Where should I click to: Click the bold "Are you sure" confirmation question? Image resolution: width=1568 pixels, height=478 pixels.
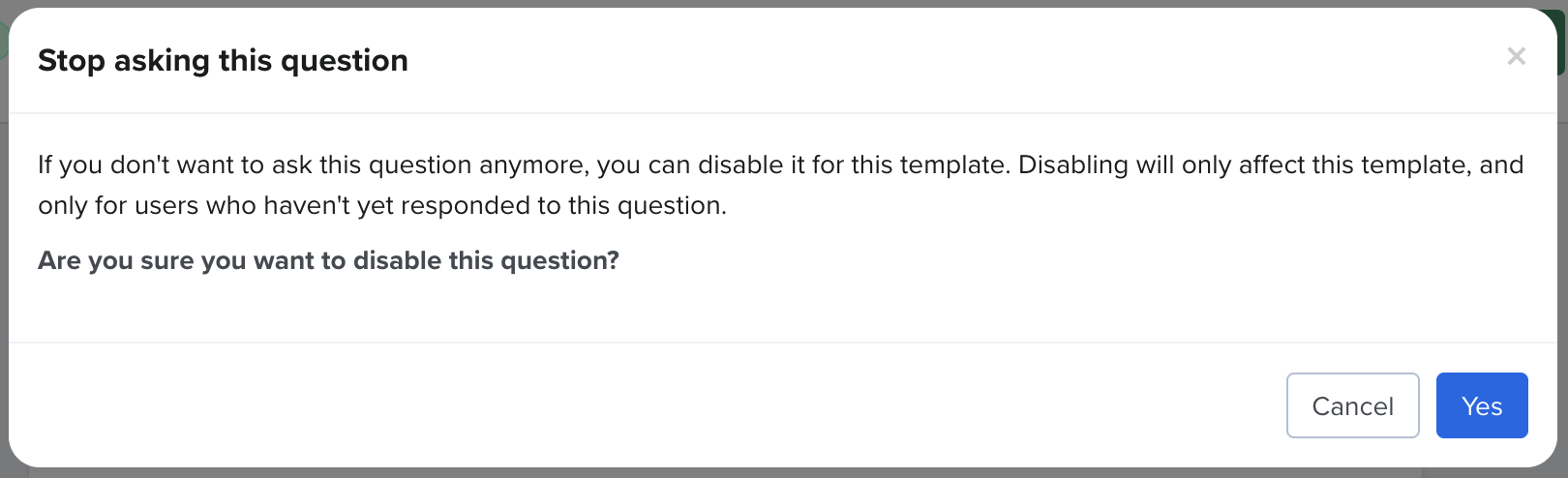pos(328,261)
